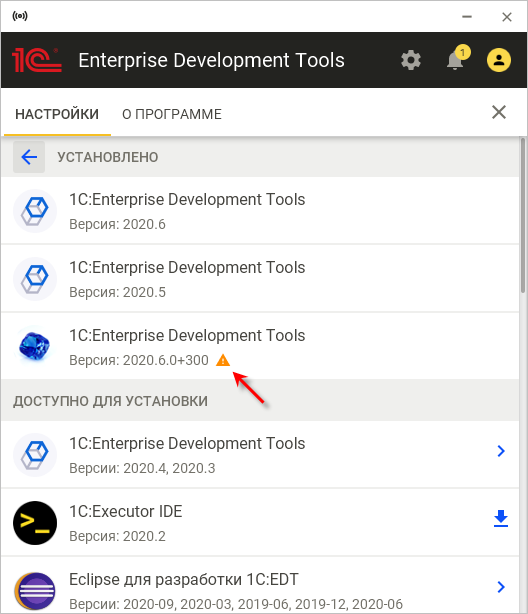Go back using the blue arrow button
The width and height of the screenshot is (528, 614).
pos(29,157)
